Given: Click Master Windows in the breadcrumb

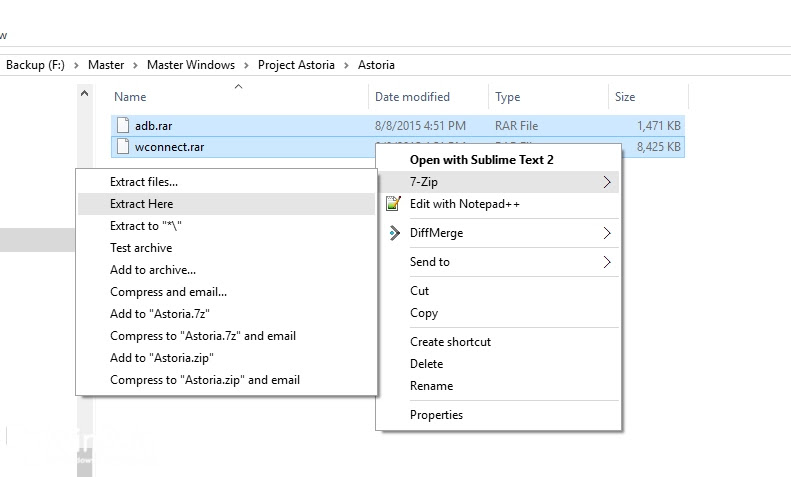Looking at the screenshot, I should click(191, 65).
